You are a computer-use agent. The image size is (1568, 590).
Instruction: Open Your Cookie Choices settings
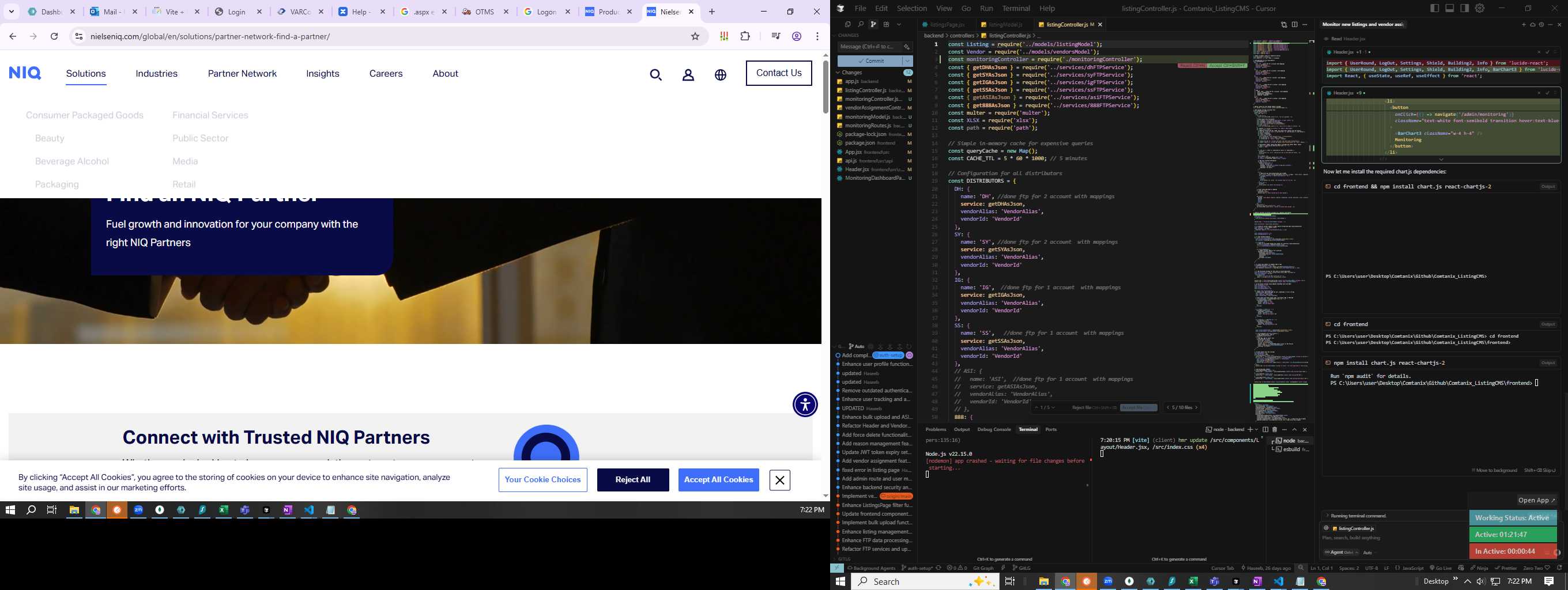point(543,480)
